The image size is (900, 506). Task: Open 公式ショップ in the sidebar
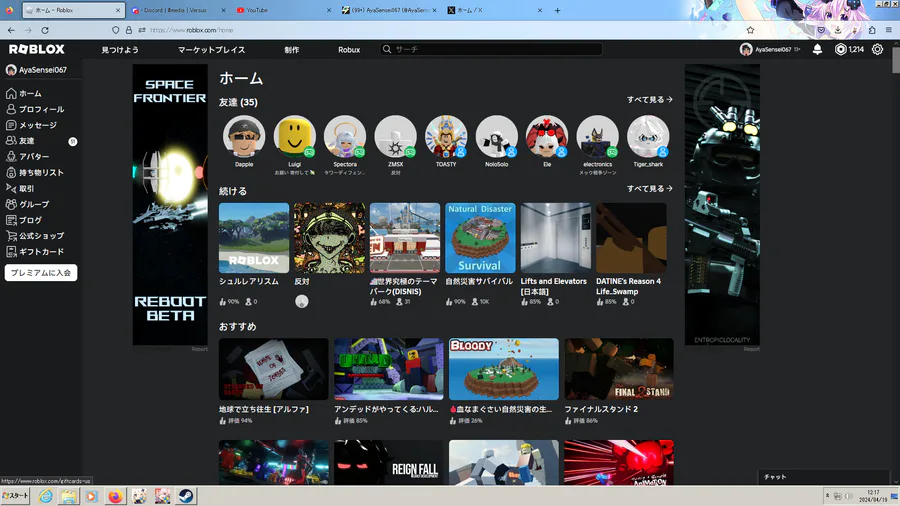click(x=34, y=236)
